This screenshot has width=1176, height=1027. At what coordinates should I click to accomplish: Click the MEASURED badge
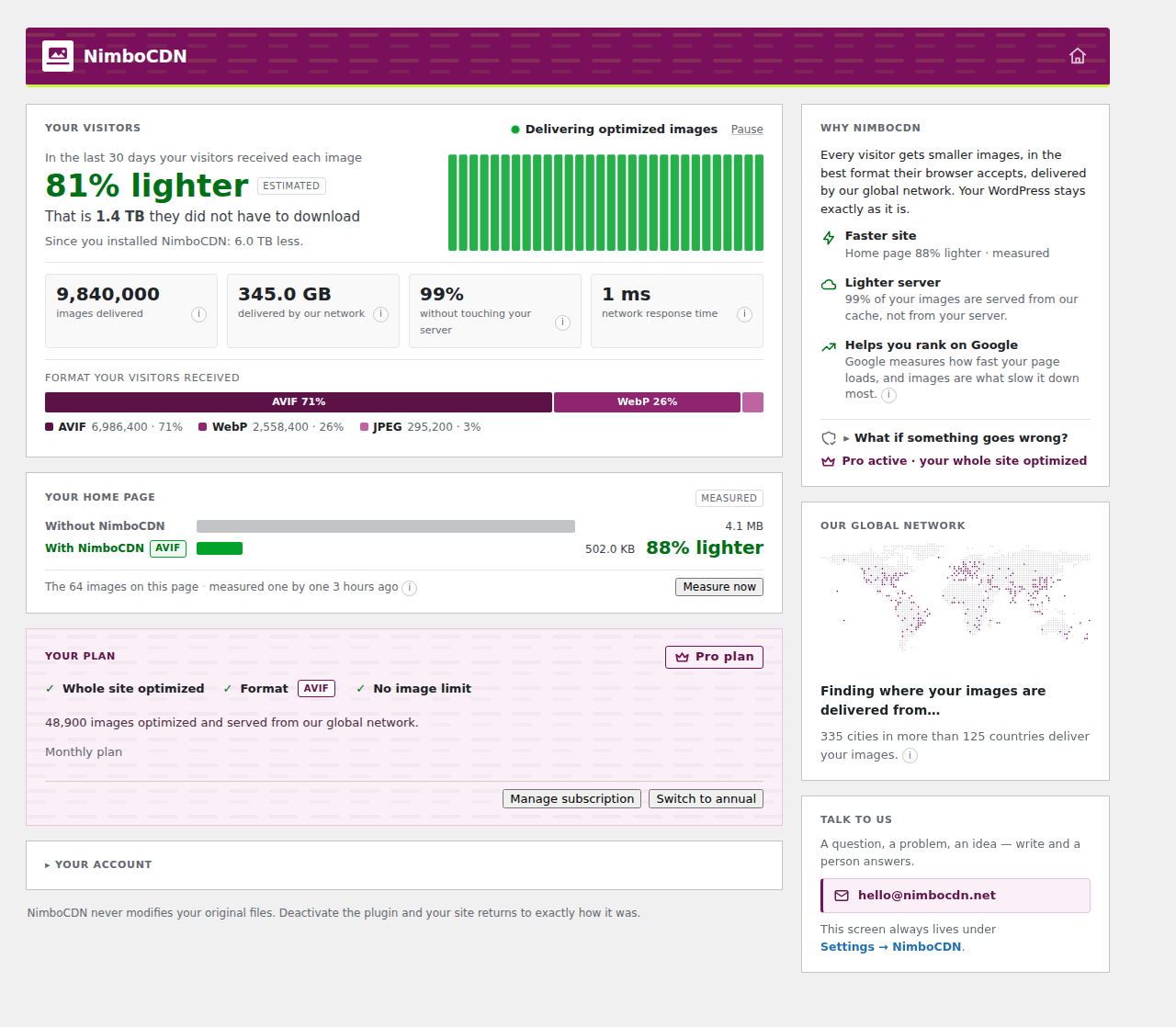[x=729, y=498]
